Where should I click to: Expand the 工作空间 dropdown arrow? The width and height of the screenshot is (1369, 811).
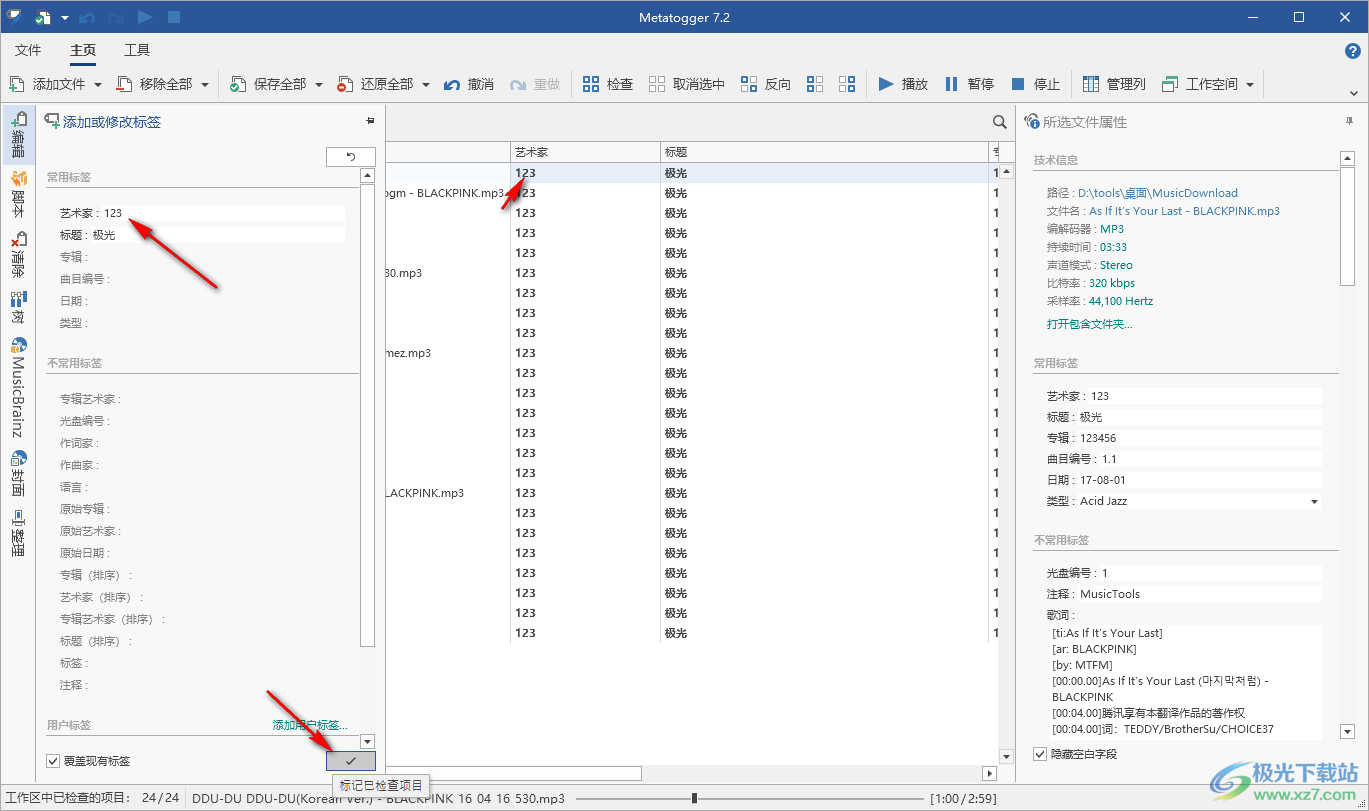(1250, 85)
